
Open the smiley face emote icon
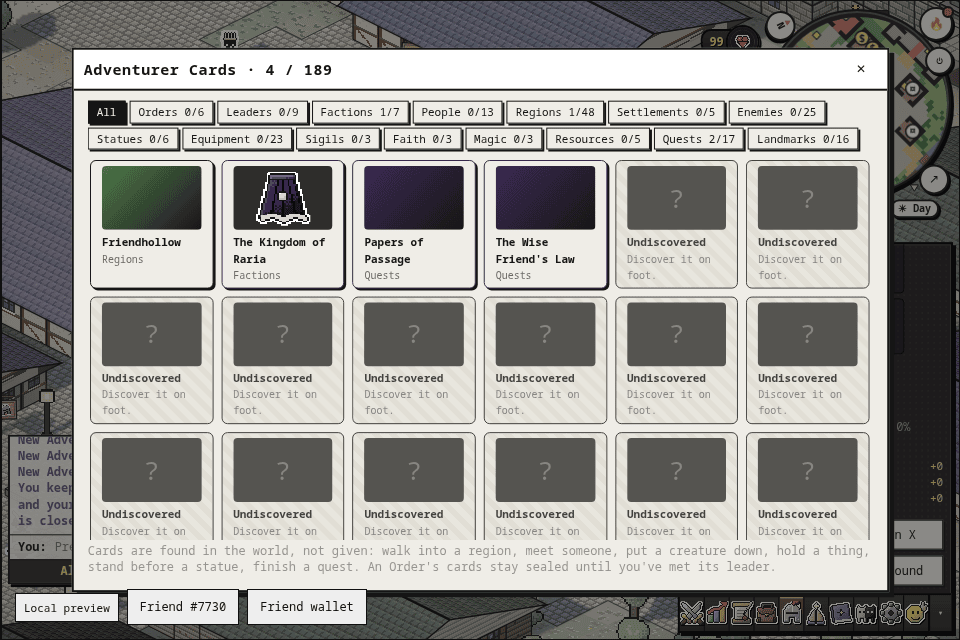click(x=916, y=612)
